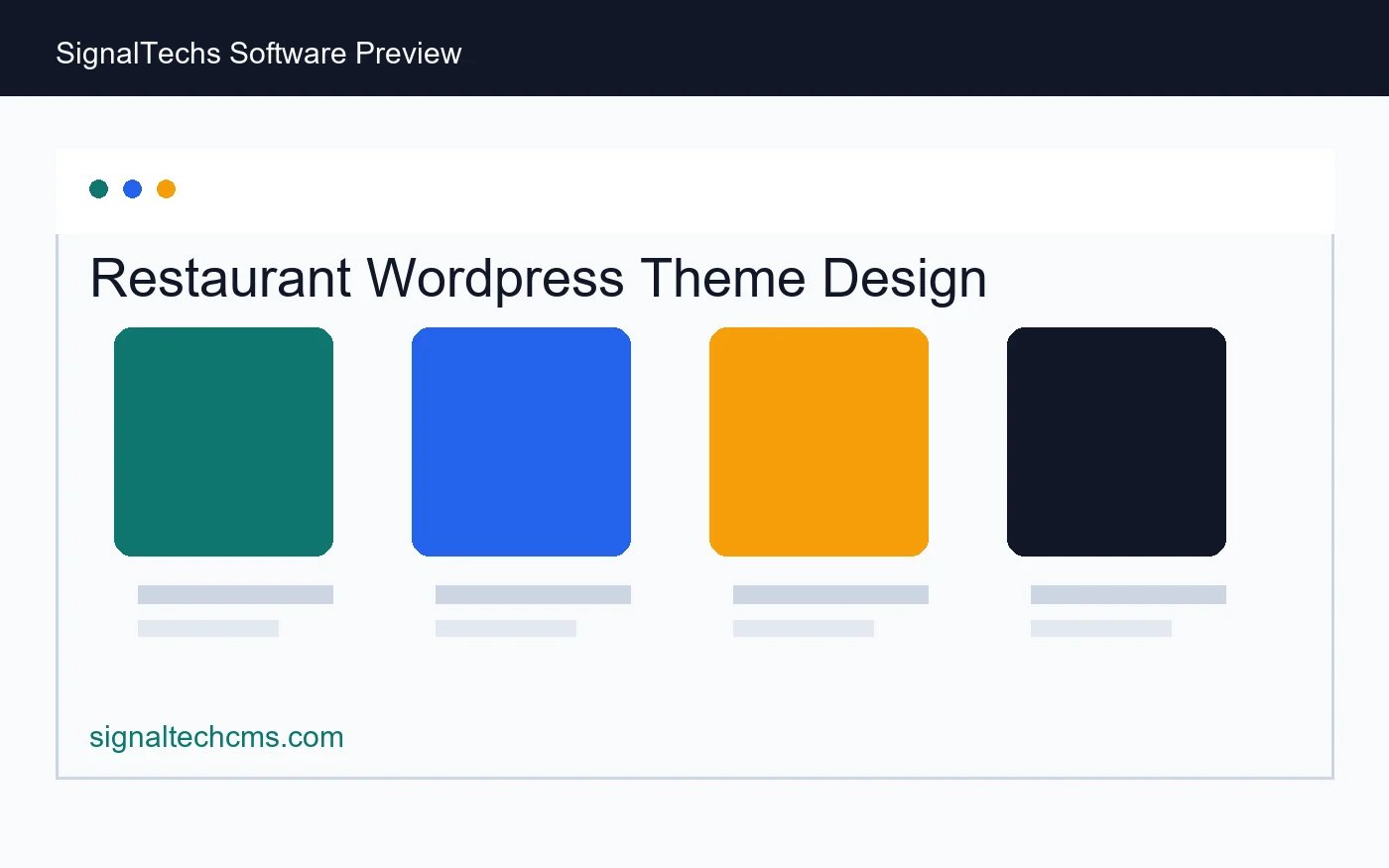Click the Restaurant Wordpress Theme Design heading
The height and width of the screenshot is (868, 1389).
(539, 278)
